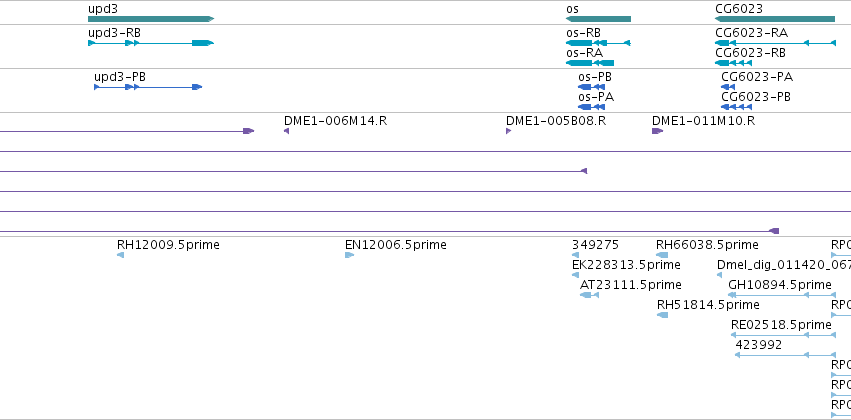Select the upd3-PB protein feature
The width and height of the screenshot is (851, 420).
pyautogui.click(x=148, y=87)
